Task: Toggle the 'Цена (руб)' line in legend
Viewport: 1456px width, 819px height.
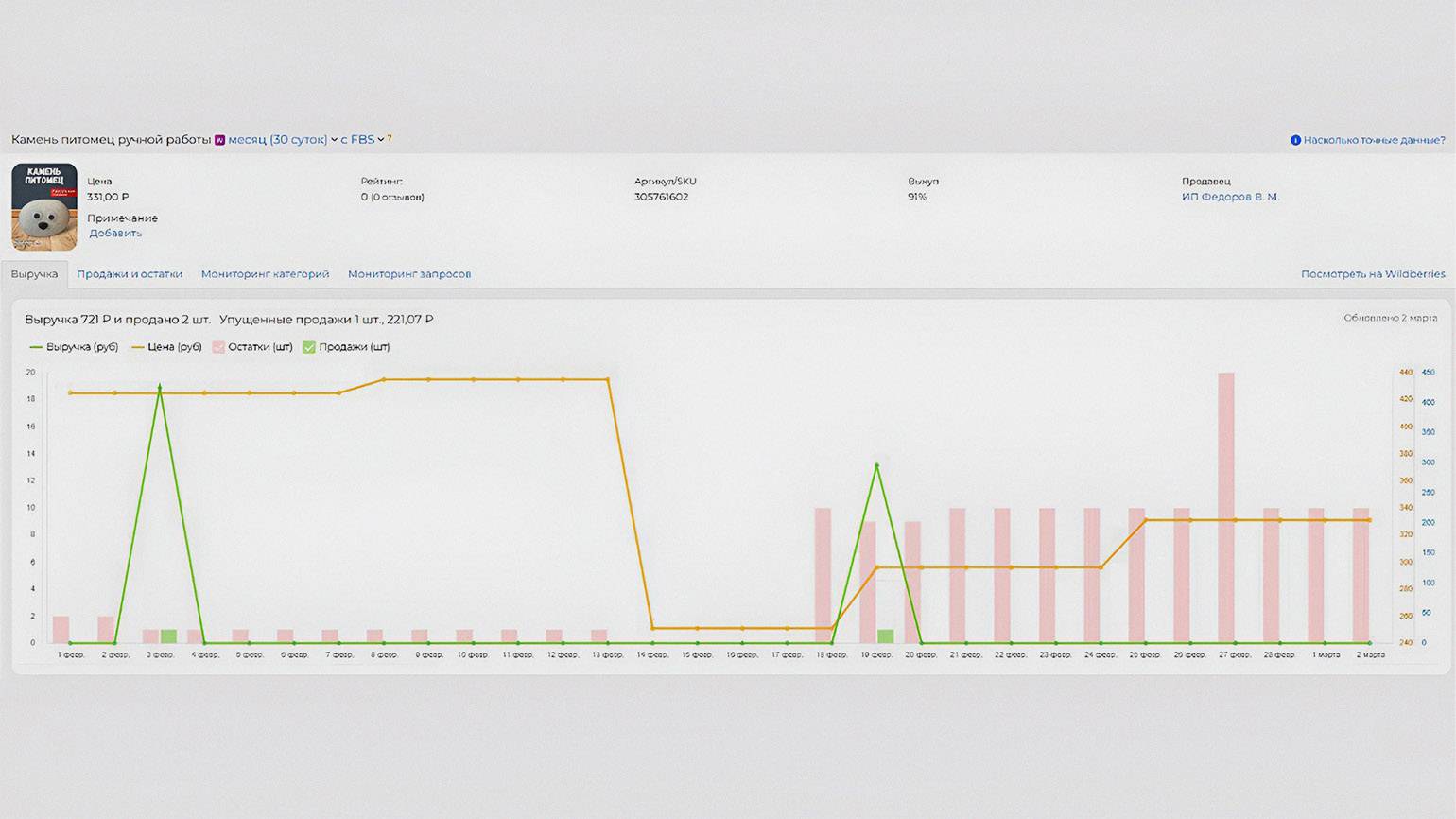Action: 166,347
